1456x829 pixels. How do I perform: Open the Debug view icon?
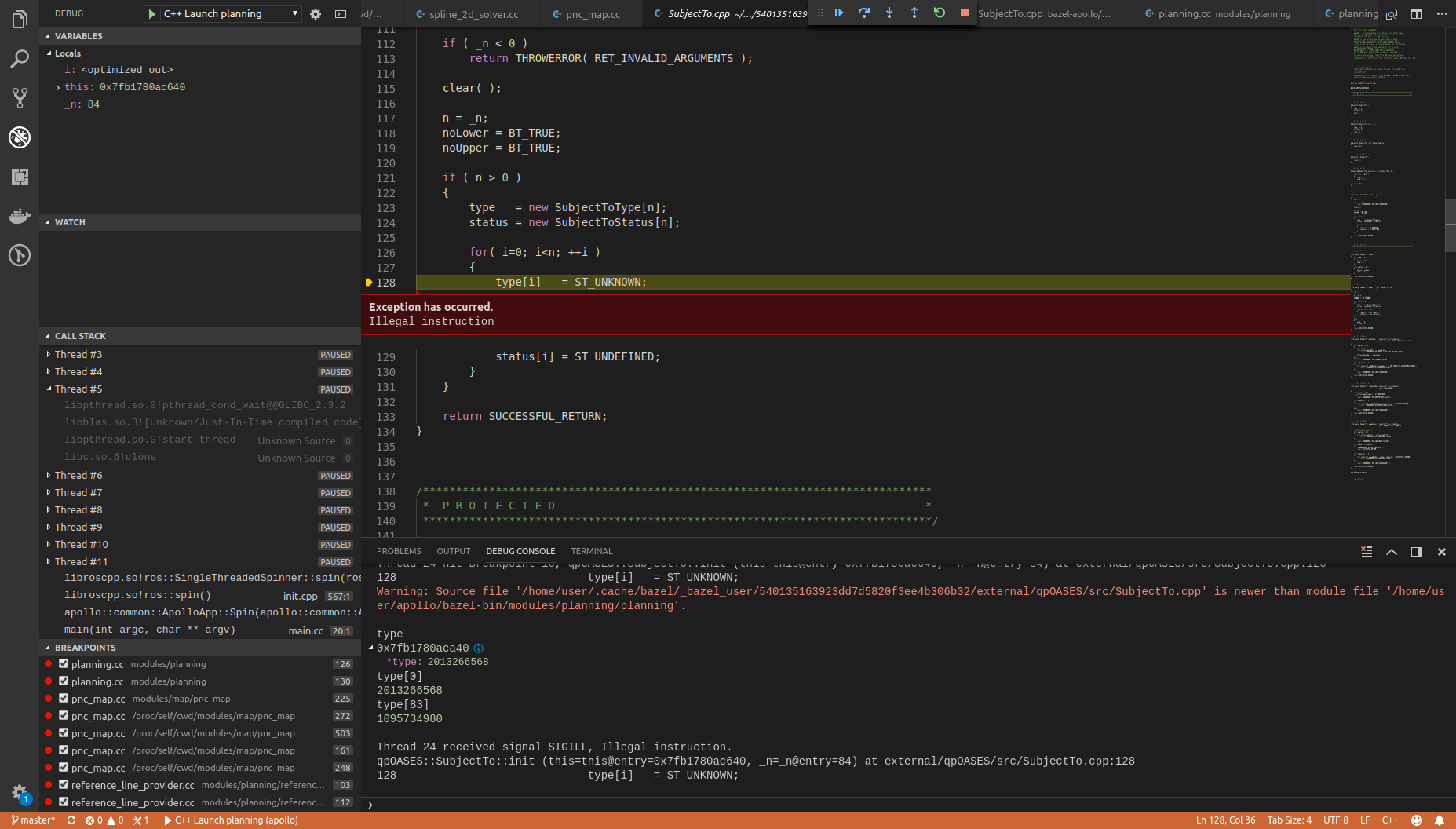pyautogui.click(x=20, y=137)
